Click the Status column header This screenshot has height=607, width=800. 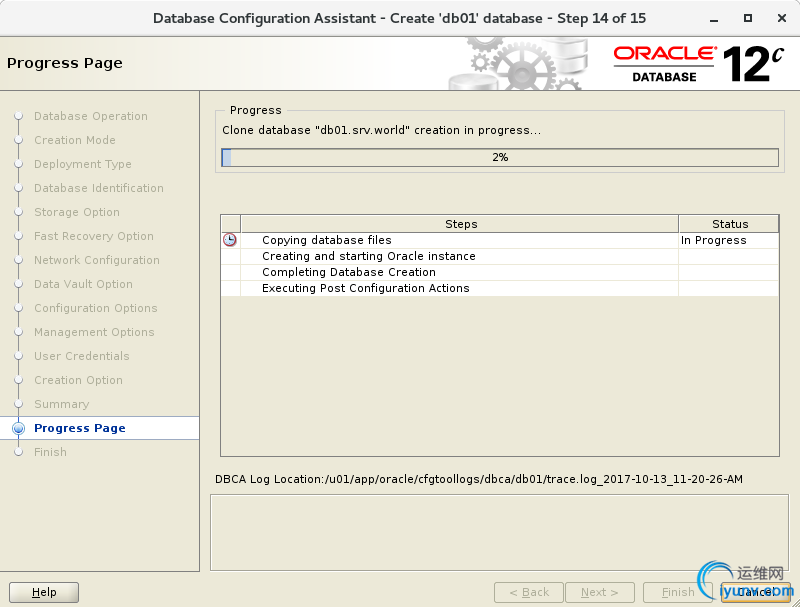click(x=729, y=224)
